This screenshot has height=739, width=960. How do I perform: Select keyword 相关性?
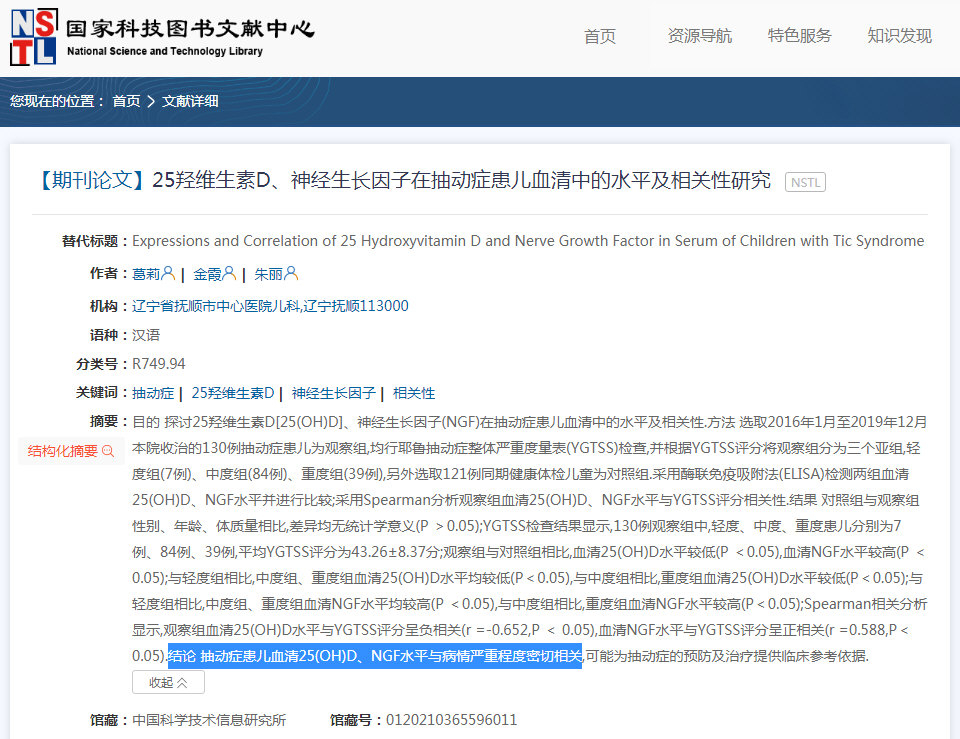[x=414, y=393]
